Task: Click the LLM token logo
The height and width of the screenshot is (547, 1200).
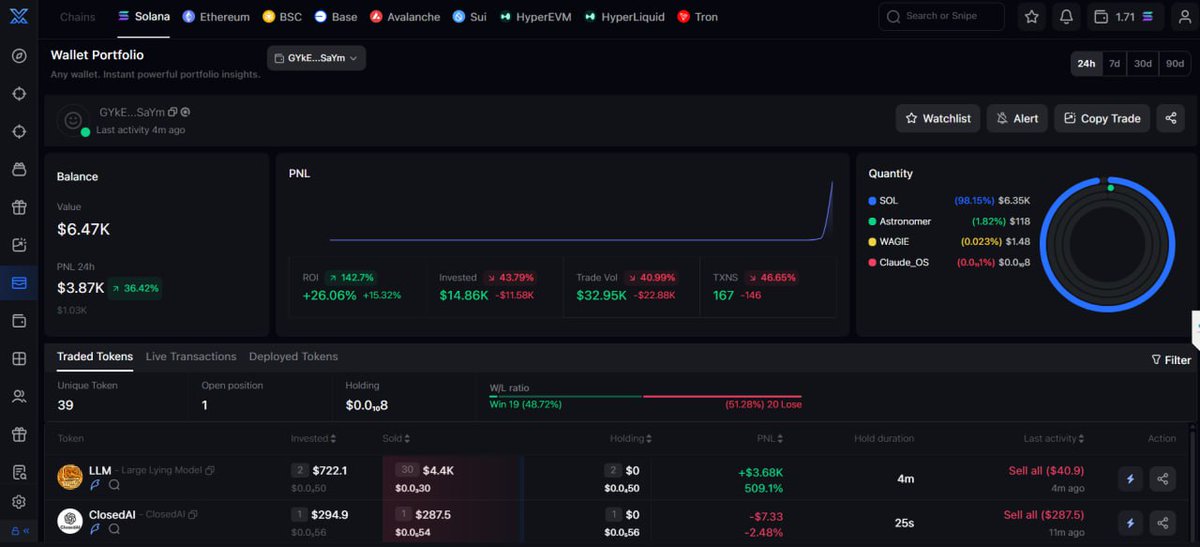Action: pyautogui.click(x=69, y=477)
